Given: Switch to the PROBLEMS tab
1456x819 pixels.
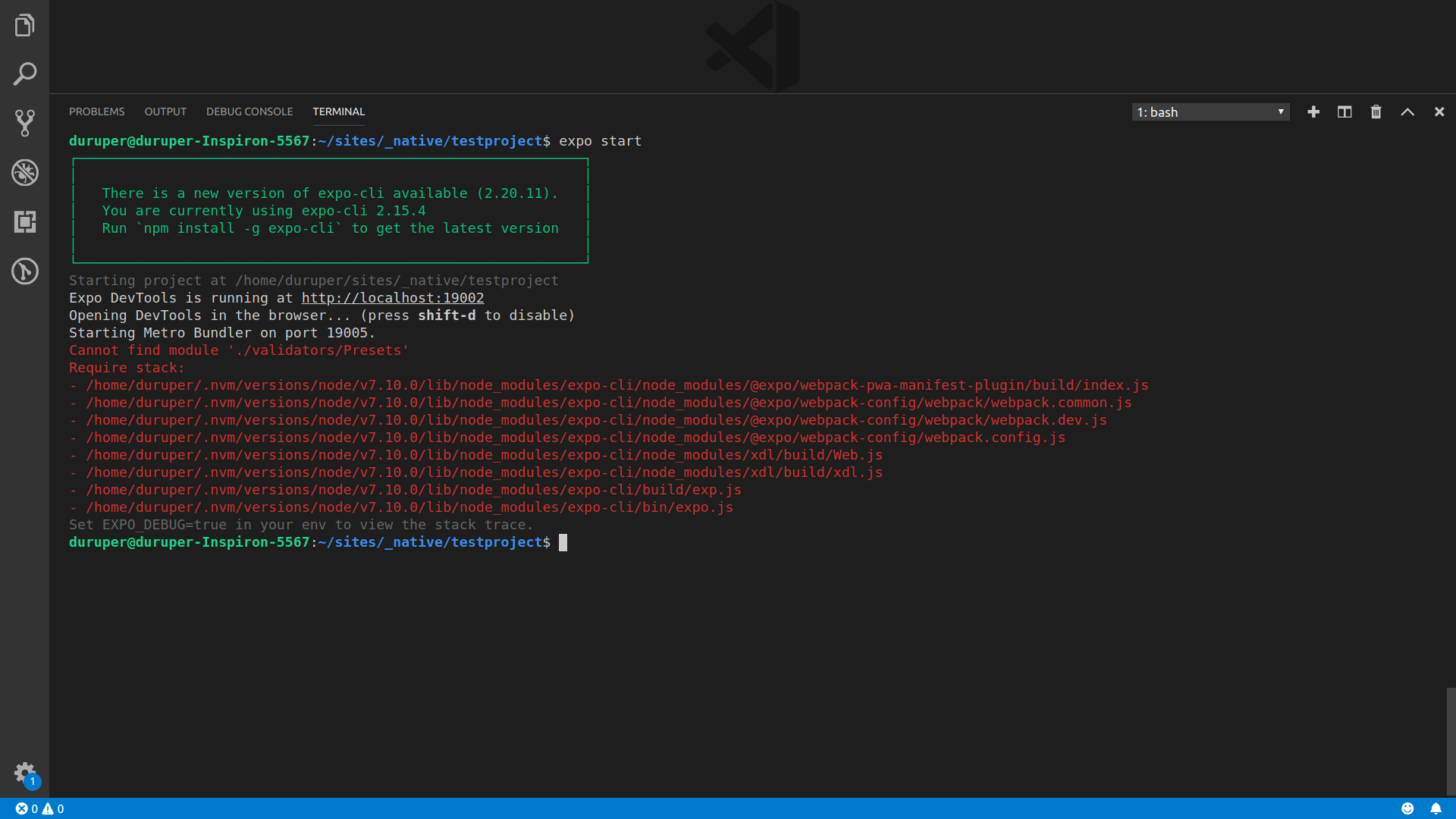Looking at the screenshot, I should point(96,111).
